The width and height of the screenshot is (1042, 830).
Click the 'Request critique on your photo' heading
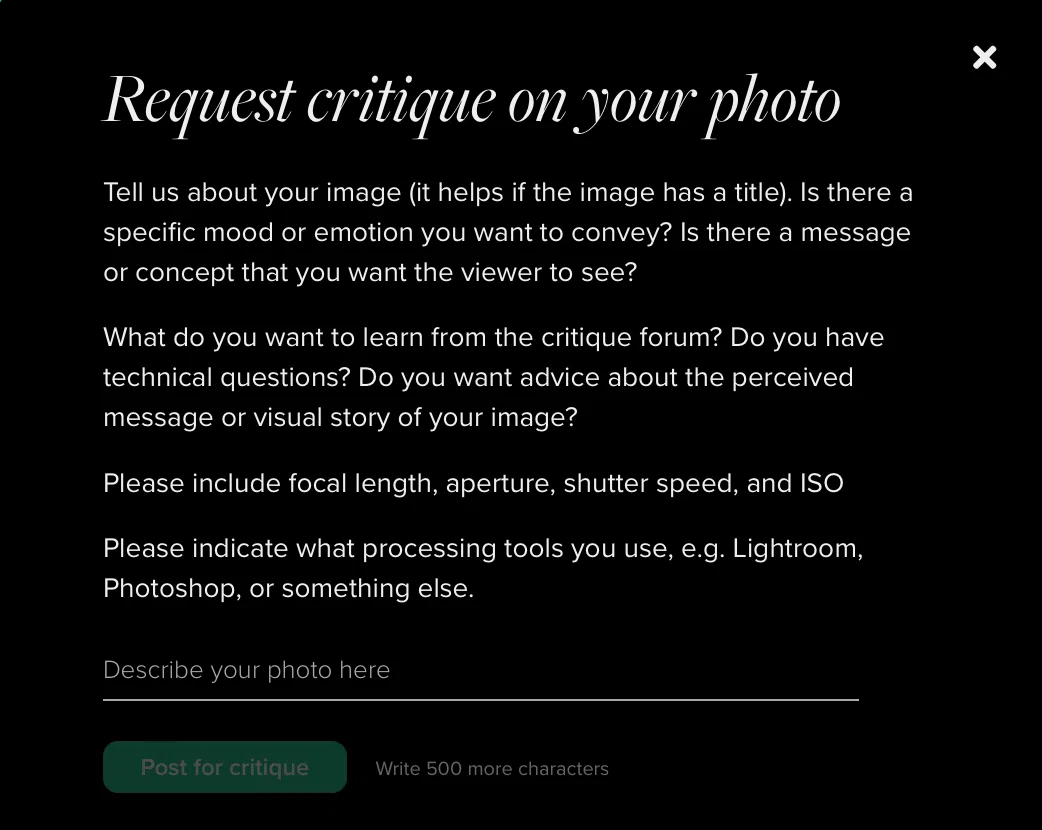click(472, 102)
